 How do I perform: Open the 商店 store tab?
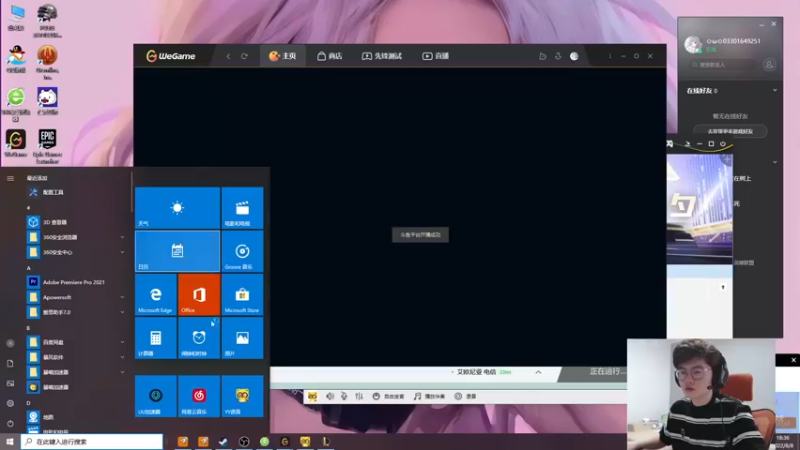330,56
